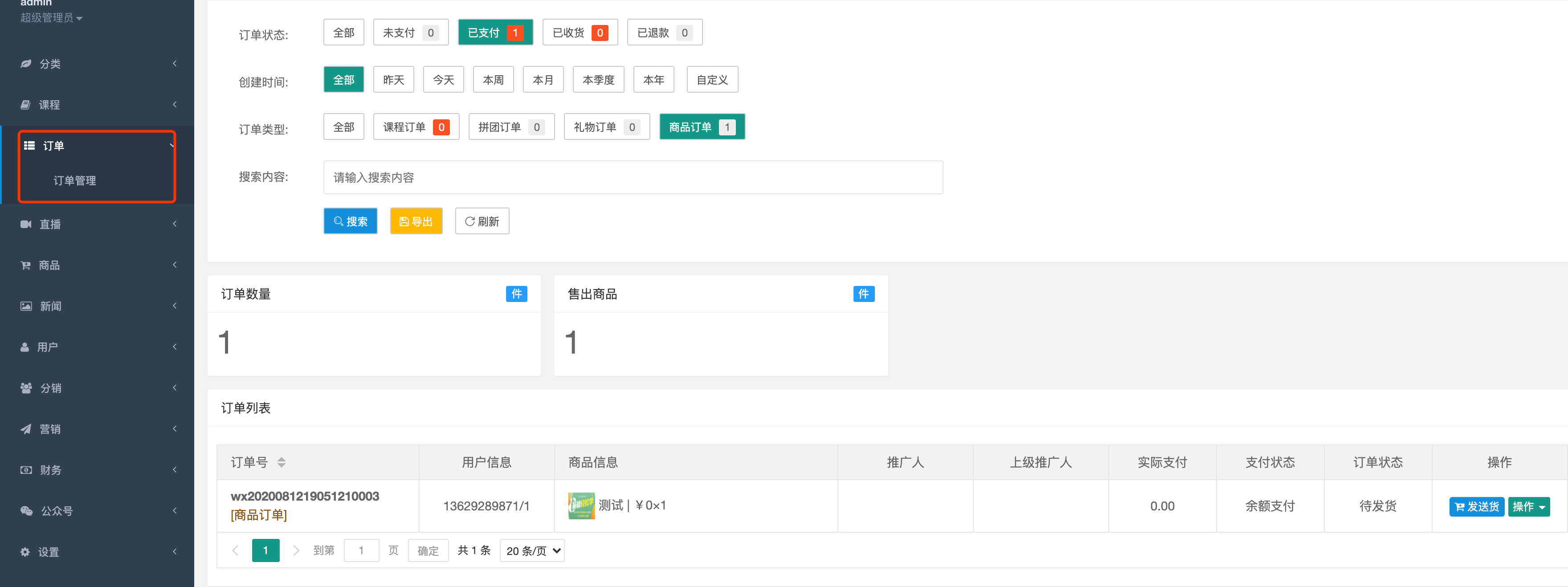This screenshot has width=1568, height=587.
Task: Open the 财务 sidebar menu
Action: pos(98,469)
